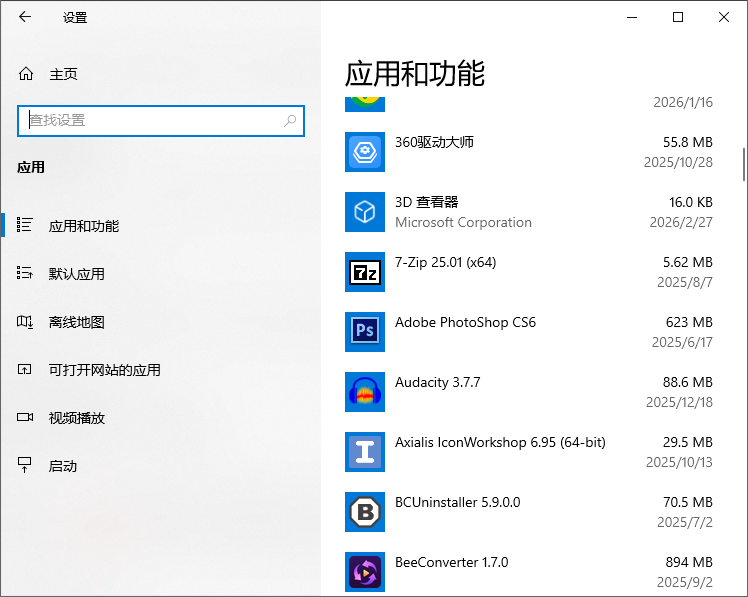Image resolution: width=748 pixels, height=597 pixels.
Task: Select the 3D 查看器 entry name
Action: click(426, 202)
